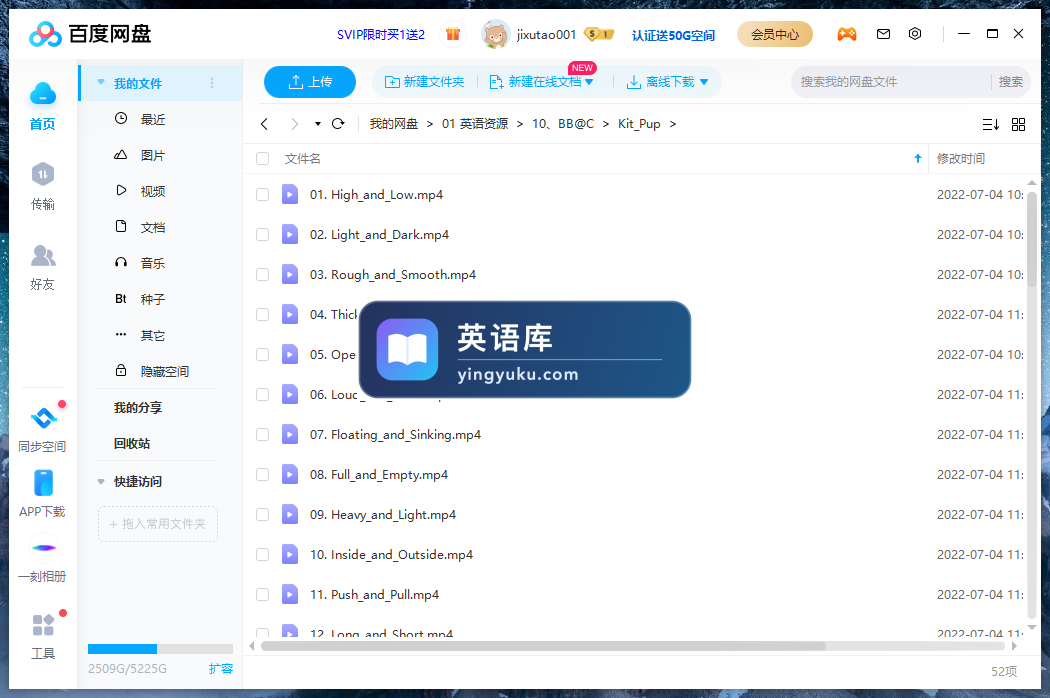Screen dimensions: 1050x698
Task: Collapse the 快捷访问 section
Action: point(100,482)
